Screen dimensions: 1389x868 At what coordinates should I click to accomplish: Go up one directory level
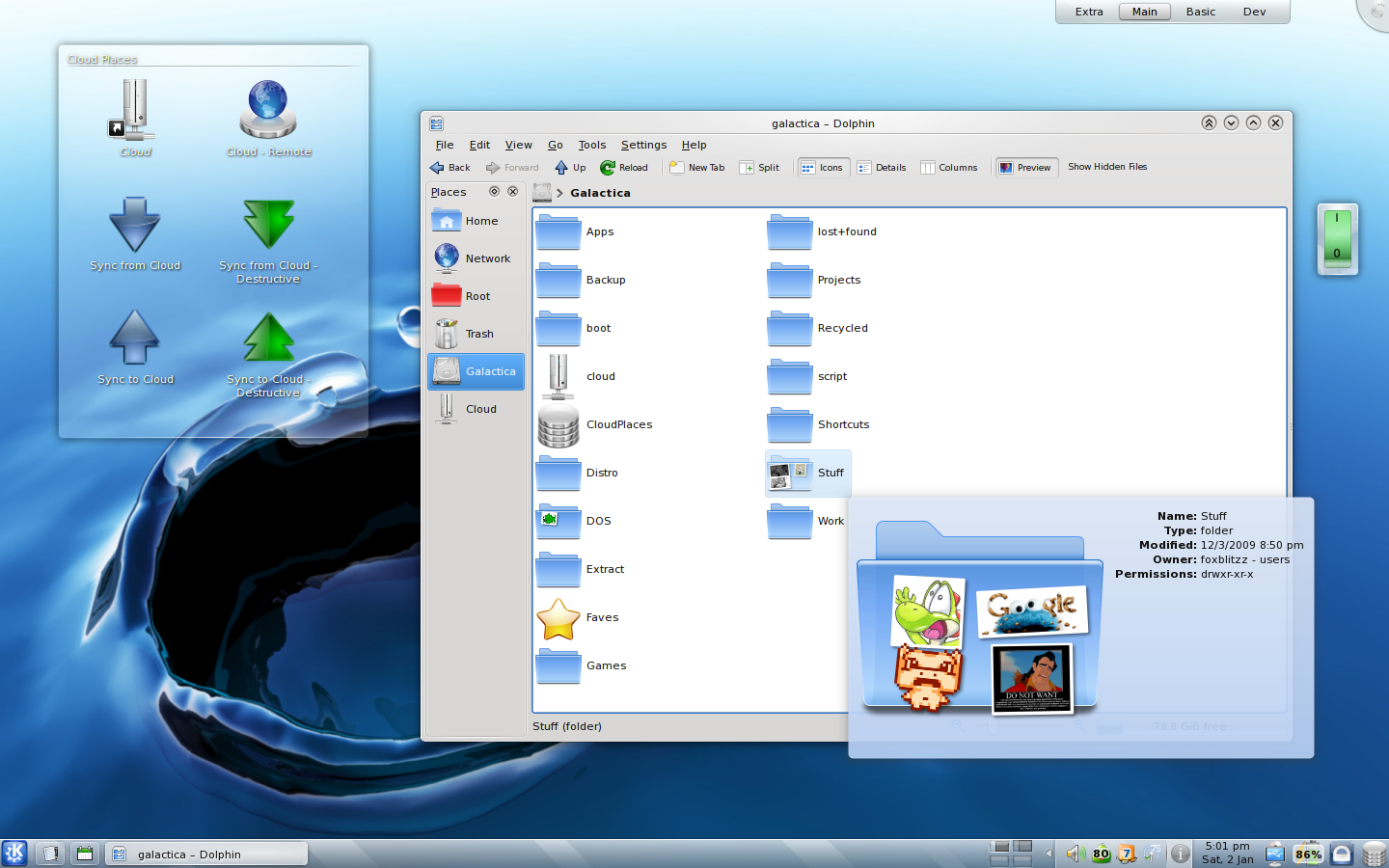(570, 168)
